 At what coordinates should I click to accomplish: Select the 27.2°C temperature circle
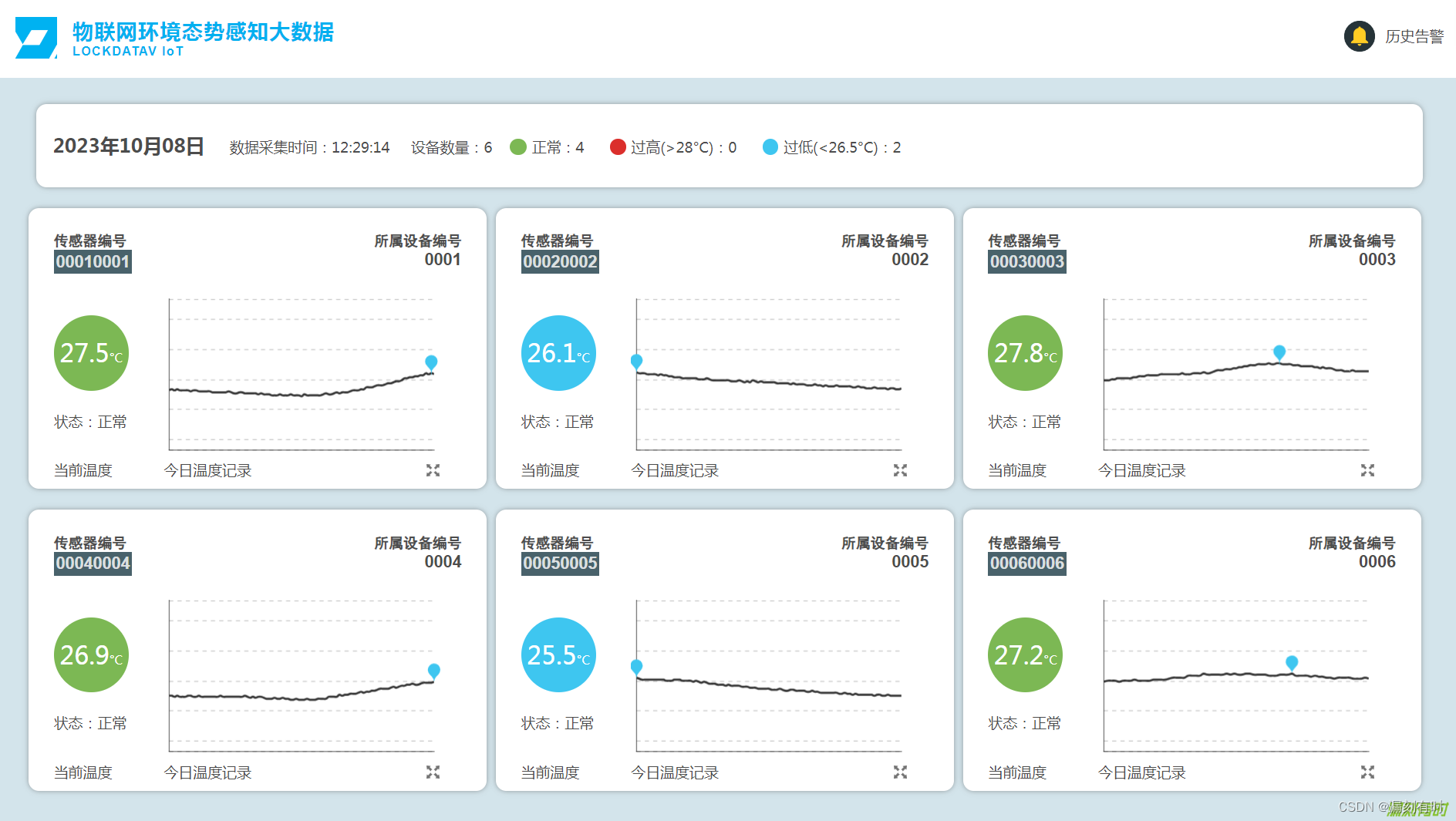coord(1026,654)
